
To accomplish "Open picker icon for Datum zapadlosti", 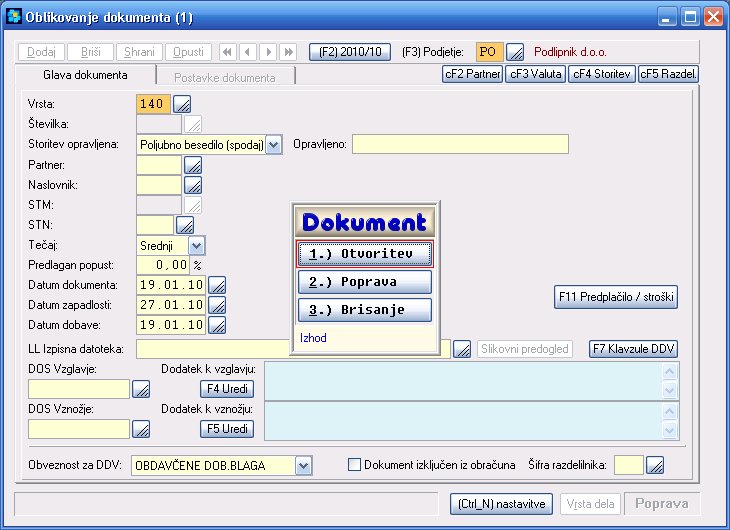I will tap(216, 305).
